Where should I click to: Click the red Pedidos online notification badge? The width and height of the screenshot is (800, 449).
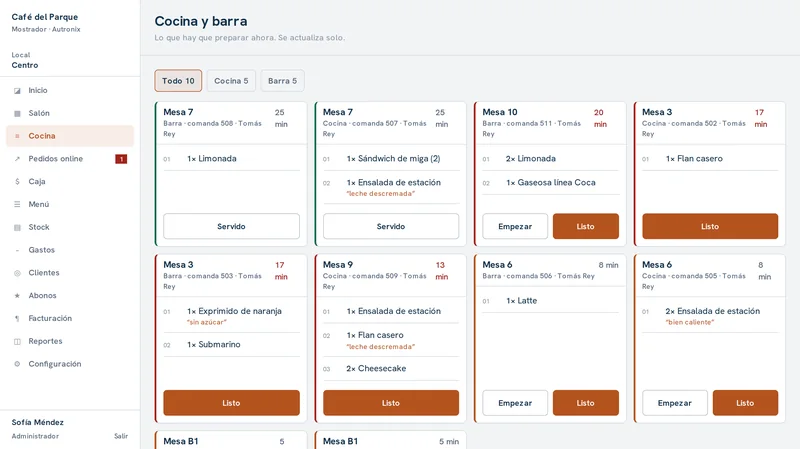(x=121, y=159)
